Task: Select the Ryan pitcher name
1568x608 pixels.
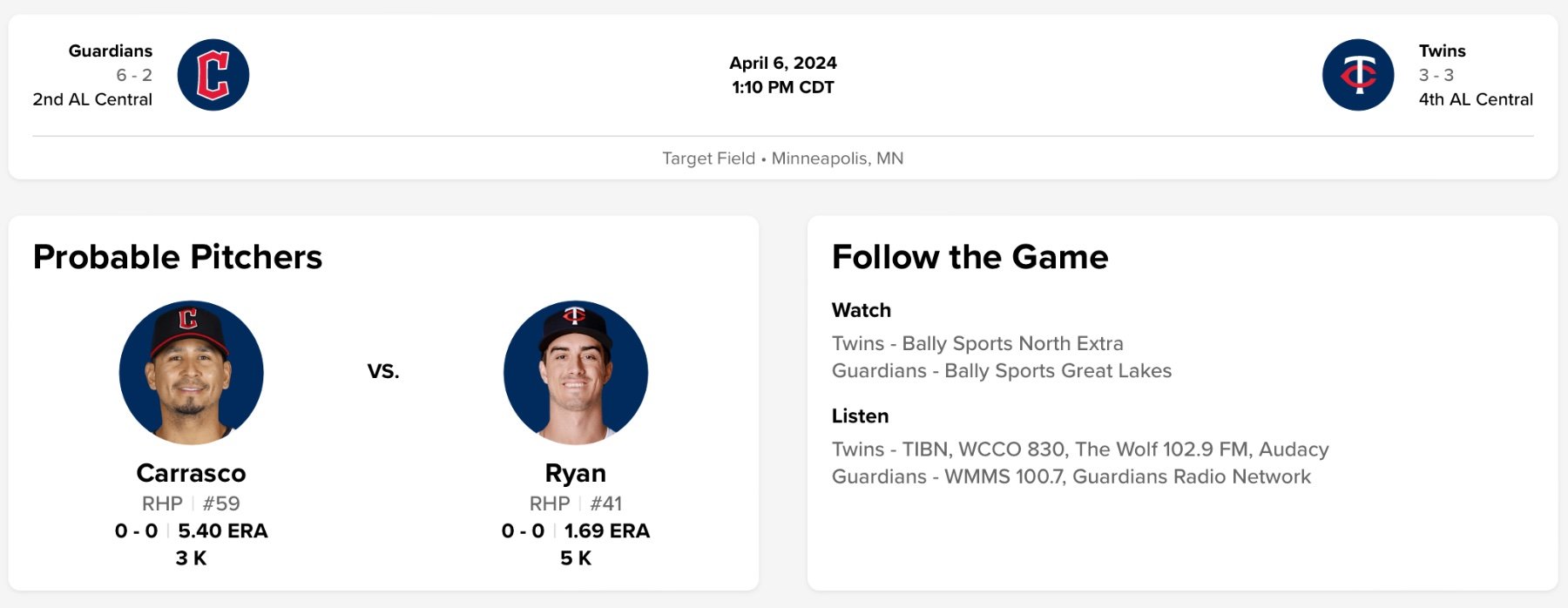Action: click(x=575, y=473)
